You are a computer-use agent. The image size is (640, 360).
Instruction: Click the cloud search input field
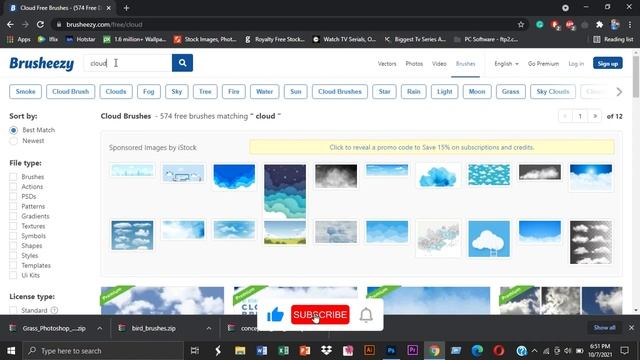click(x=128, y=63)
